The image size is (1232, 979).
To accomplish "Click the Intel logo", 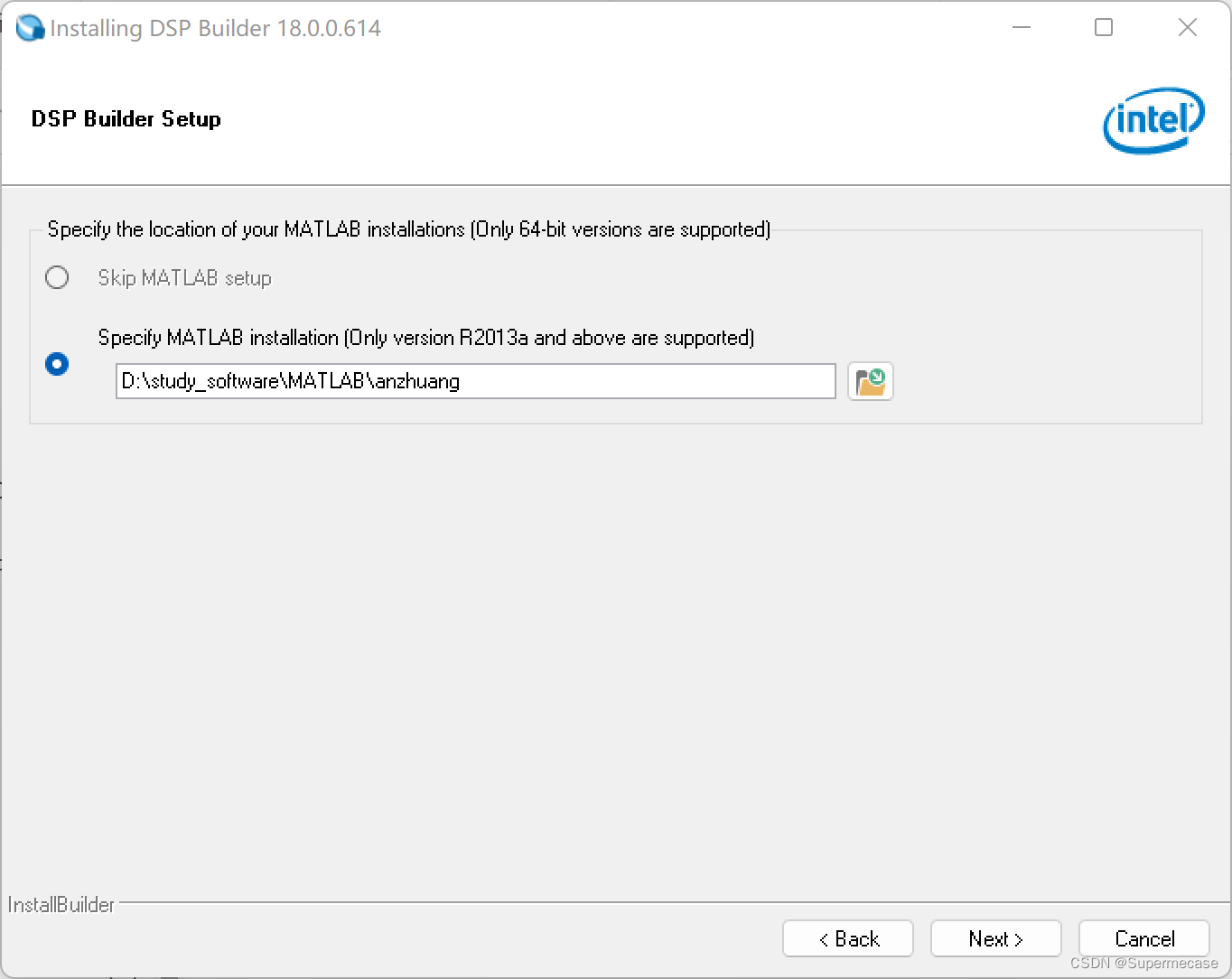I will (x=1153, y=120).
